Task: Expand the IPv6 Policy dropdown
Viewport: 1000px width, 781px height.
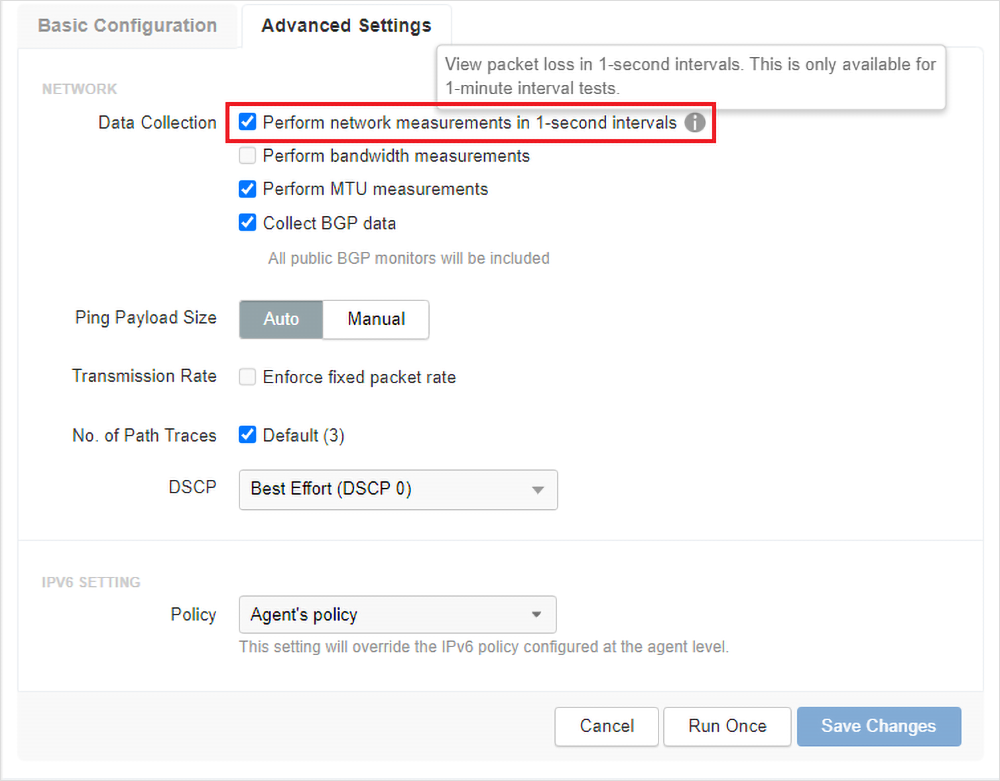Action: [397, 614]
